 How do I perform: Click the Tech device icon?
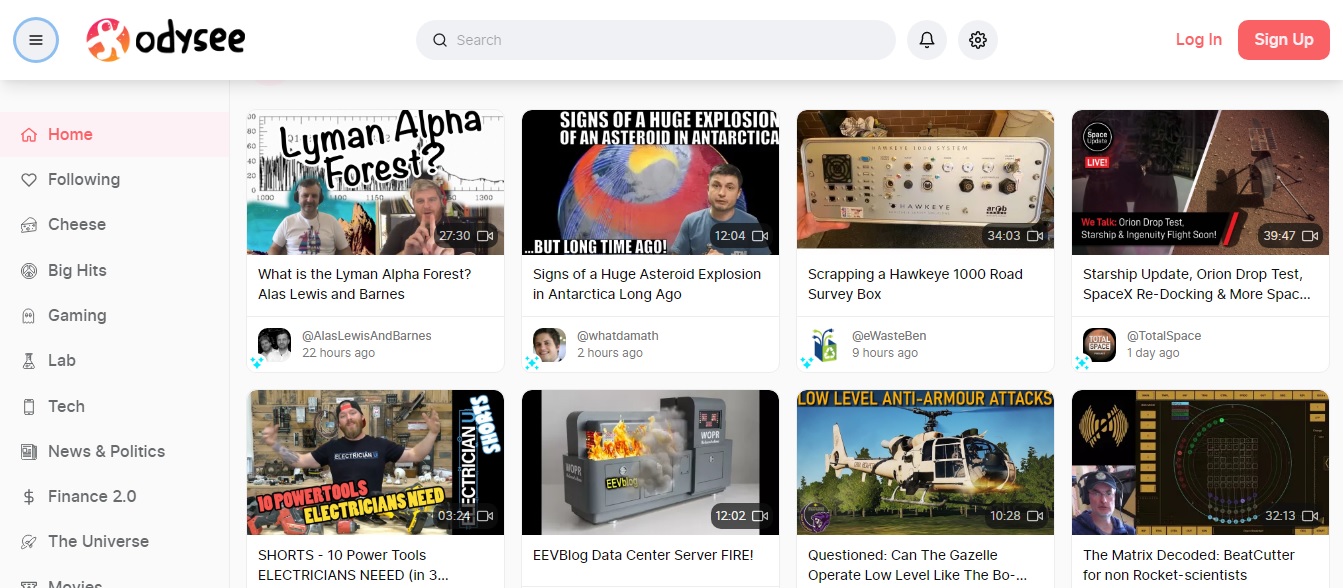point(29,407)
